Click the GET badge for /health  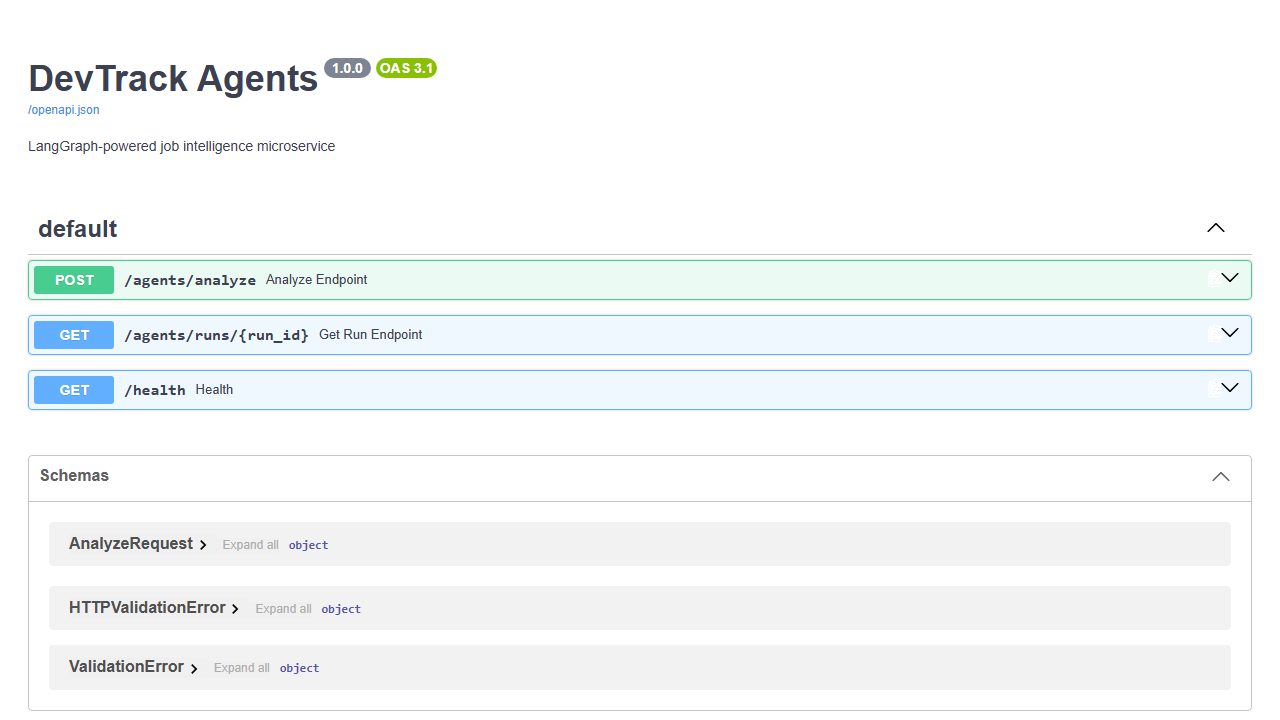pyautogui.click(x=74, y=390)
